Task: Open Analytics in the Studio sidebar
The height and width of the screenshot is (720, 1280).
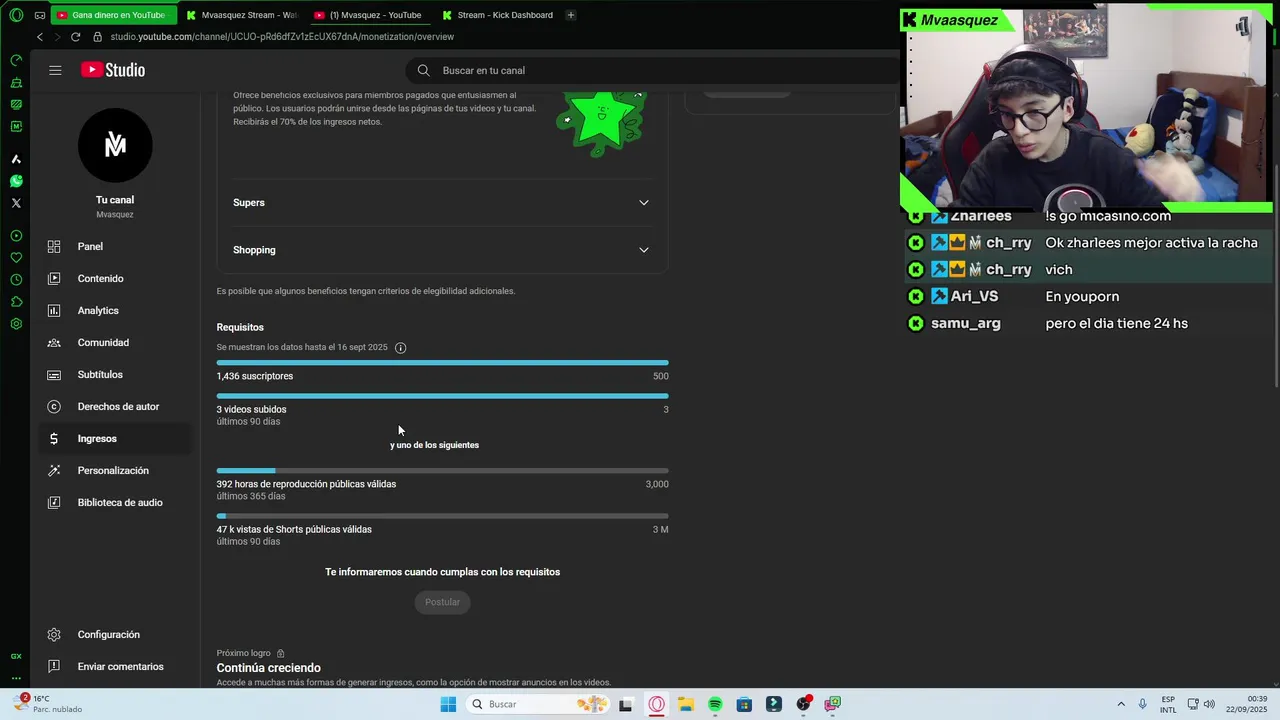Action: [115, 310]
